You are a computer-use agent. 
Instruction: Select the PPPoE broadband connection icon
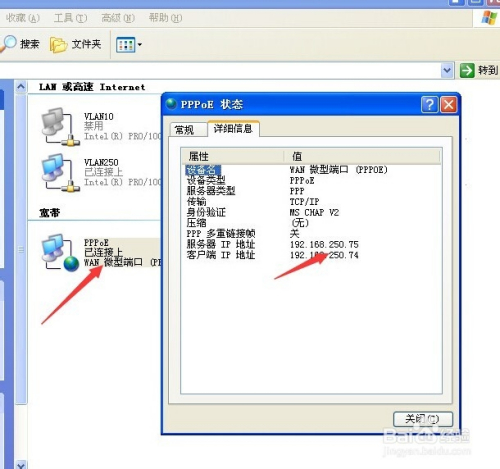pos(60,252)
